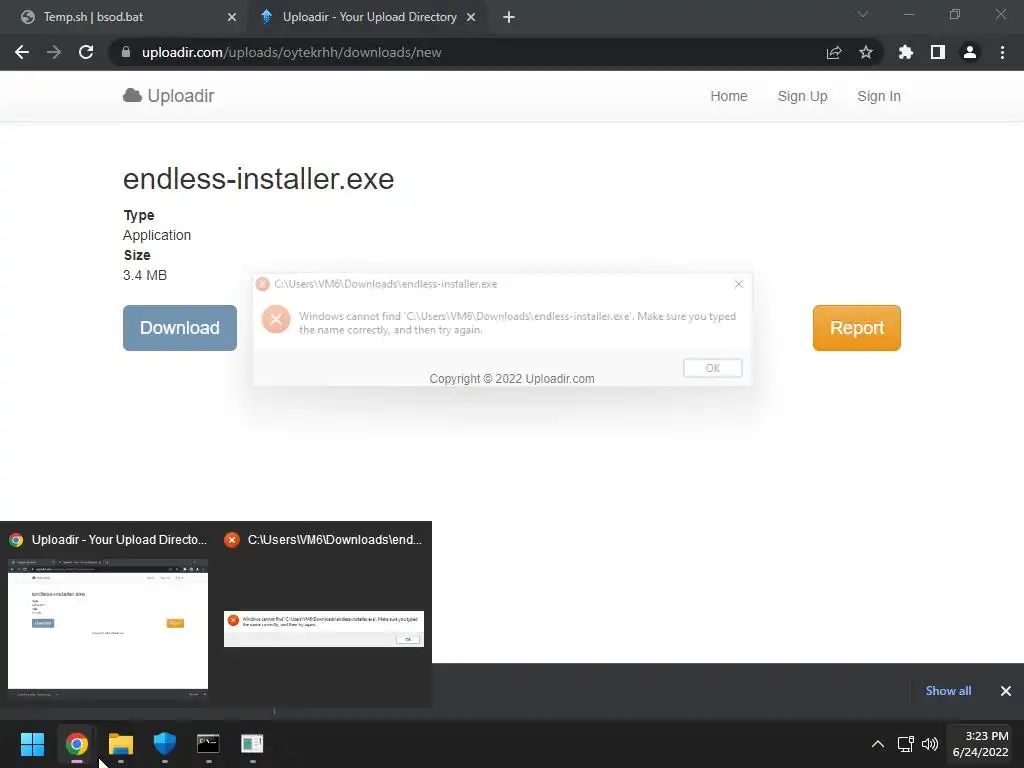Click the Uploadir cloud logo
The height and width of the screenshot is (768, 1024).
(x=168, y=96)
